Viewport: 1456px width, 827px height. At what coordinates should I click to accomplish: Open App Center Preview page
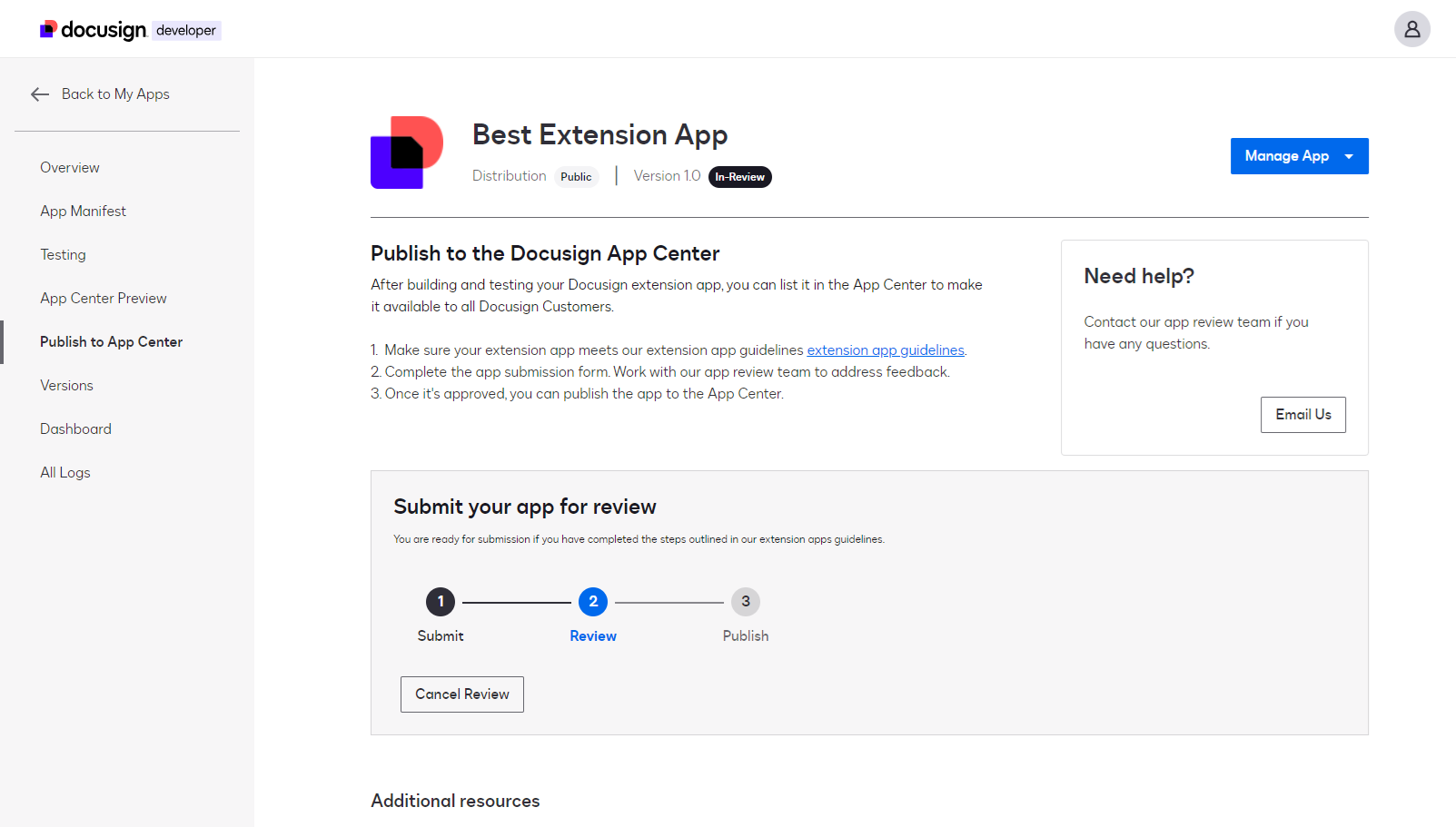[104, 299]
